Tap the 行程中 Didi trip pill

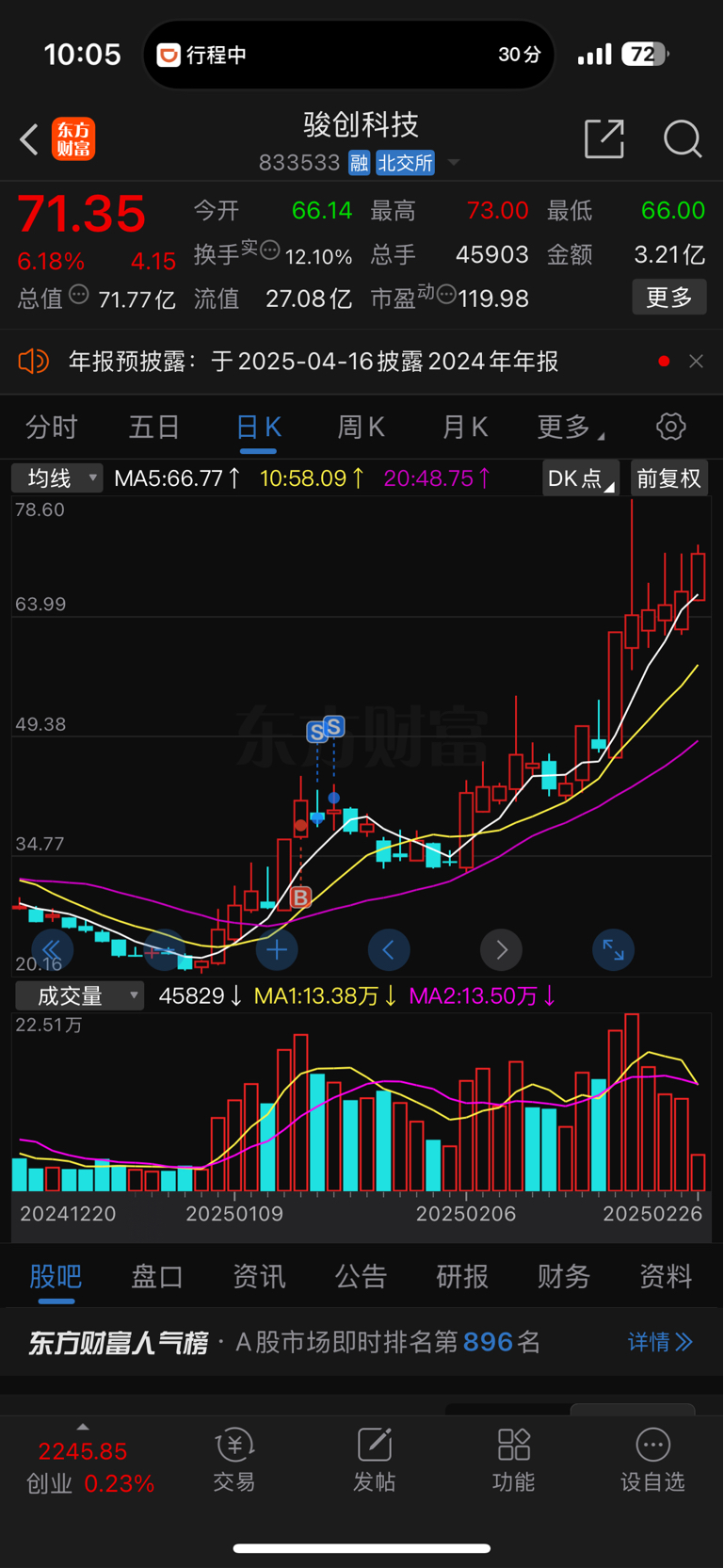(348, 55)
